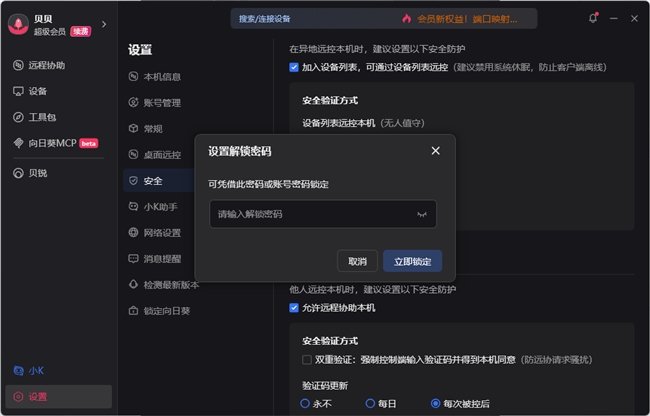Uncheck 加入设备列表 checkbox
650x416 pixels.
[x=294, y=67]
